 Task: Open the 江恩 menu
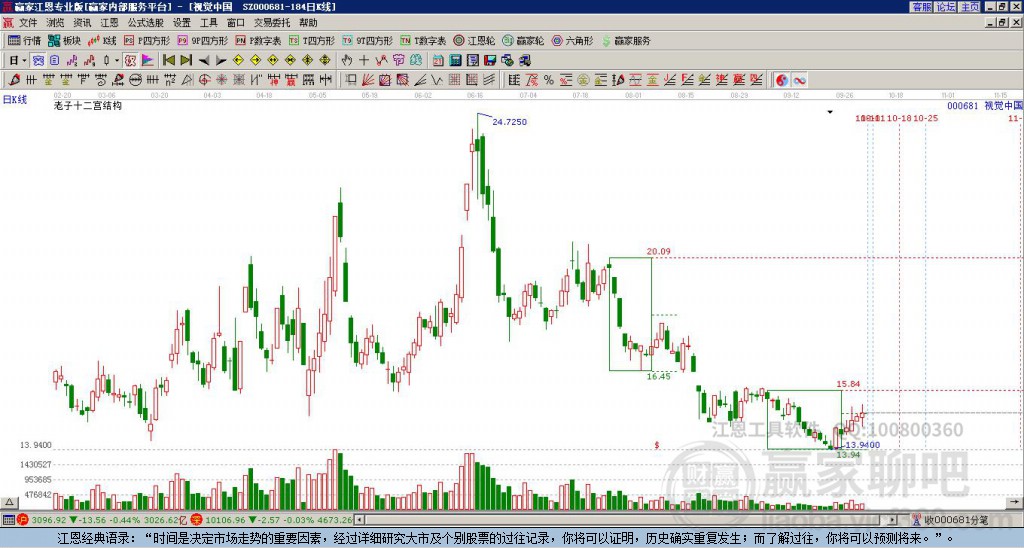click(109, 23)
